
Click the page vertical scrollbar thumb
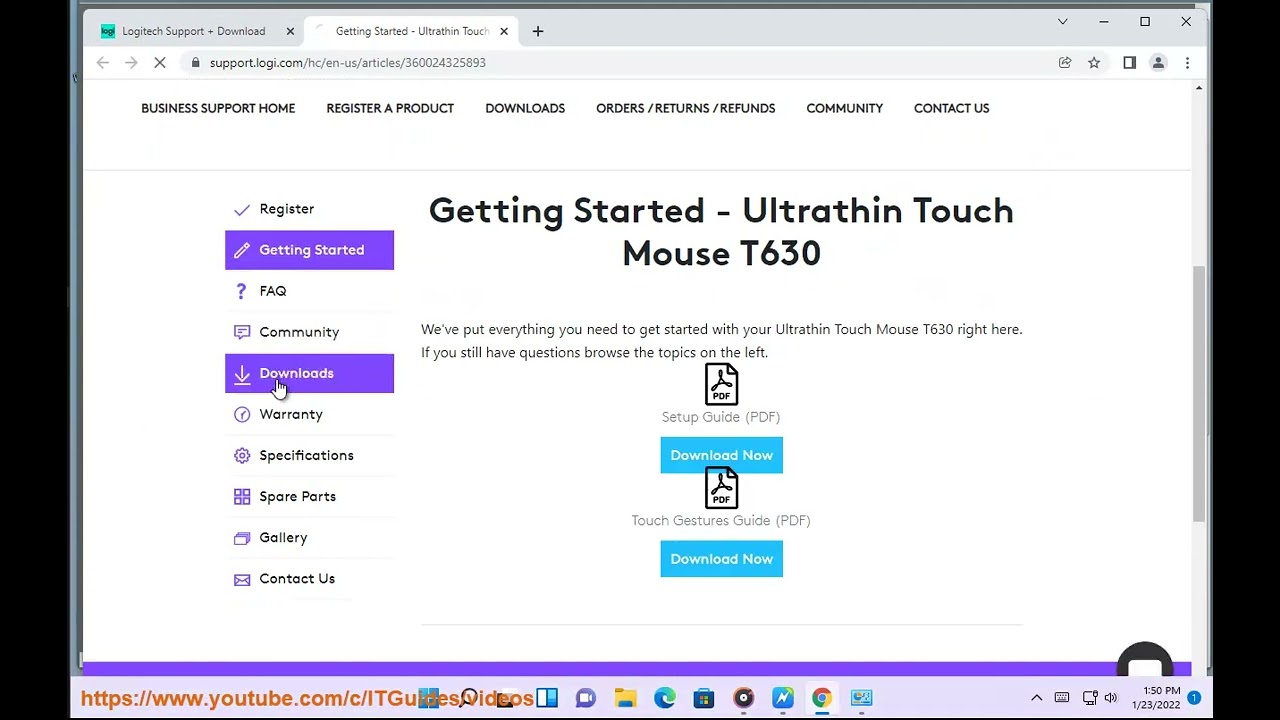[x=1198, y=394]
